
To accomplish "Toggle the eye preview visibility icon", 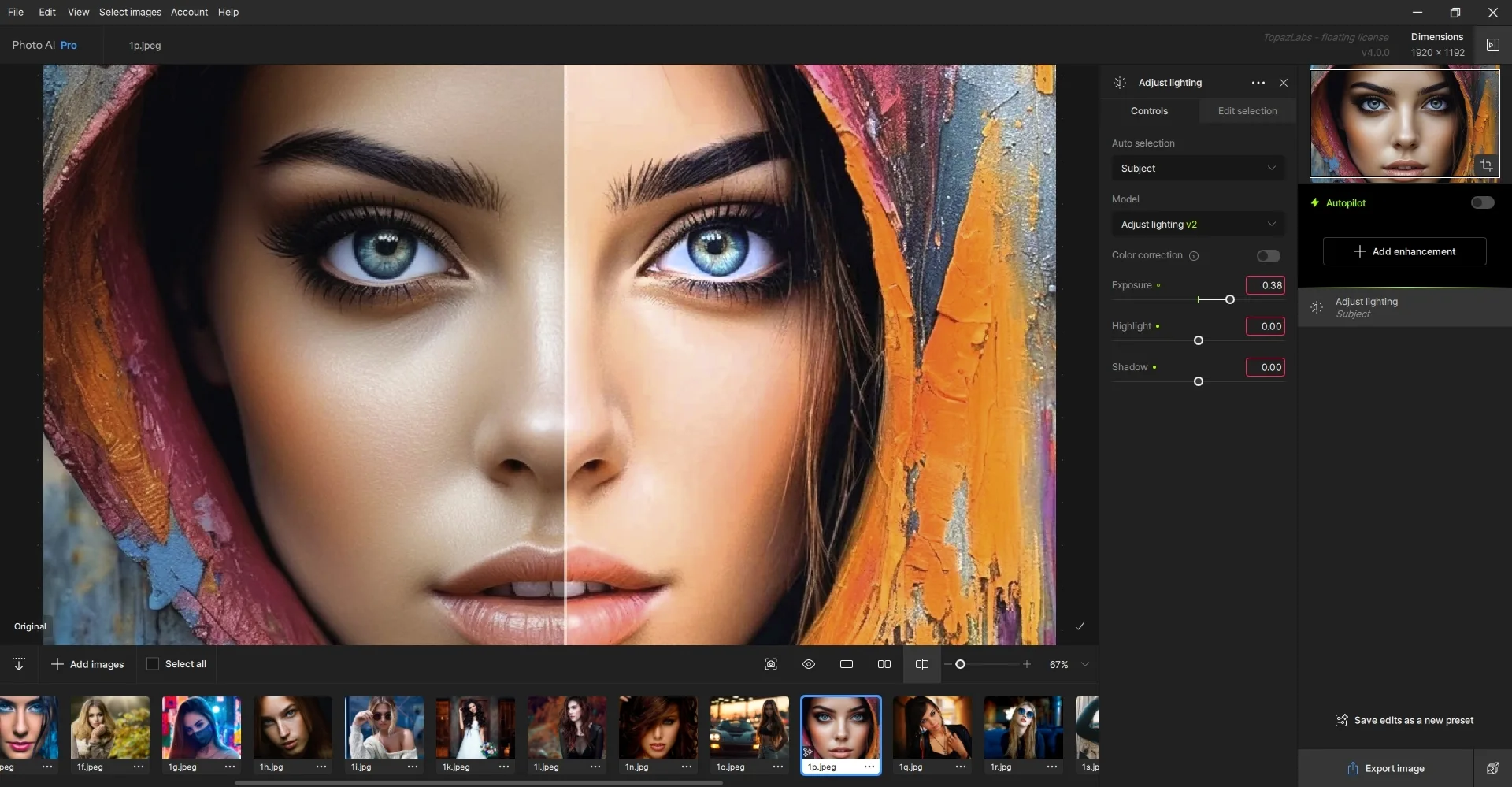I will [x=809, y=664].
